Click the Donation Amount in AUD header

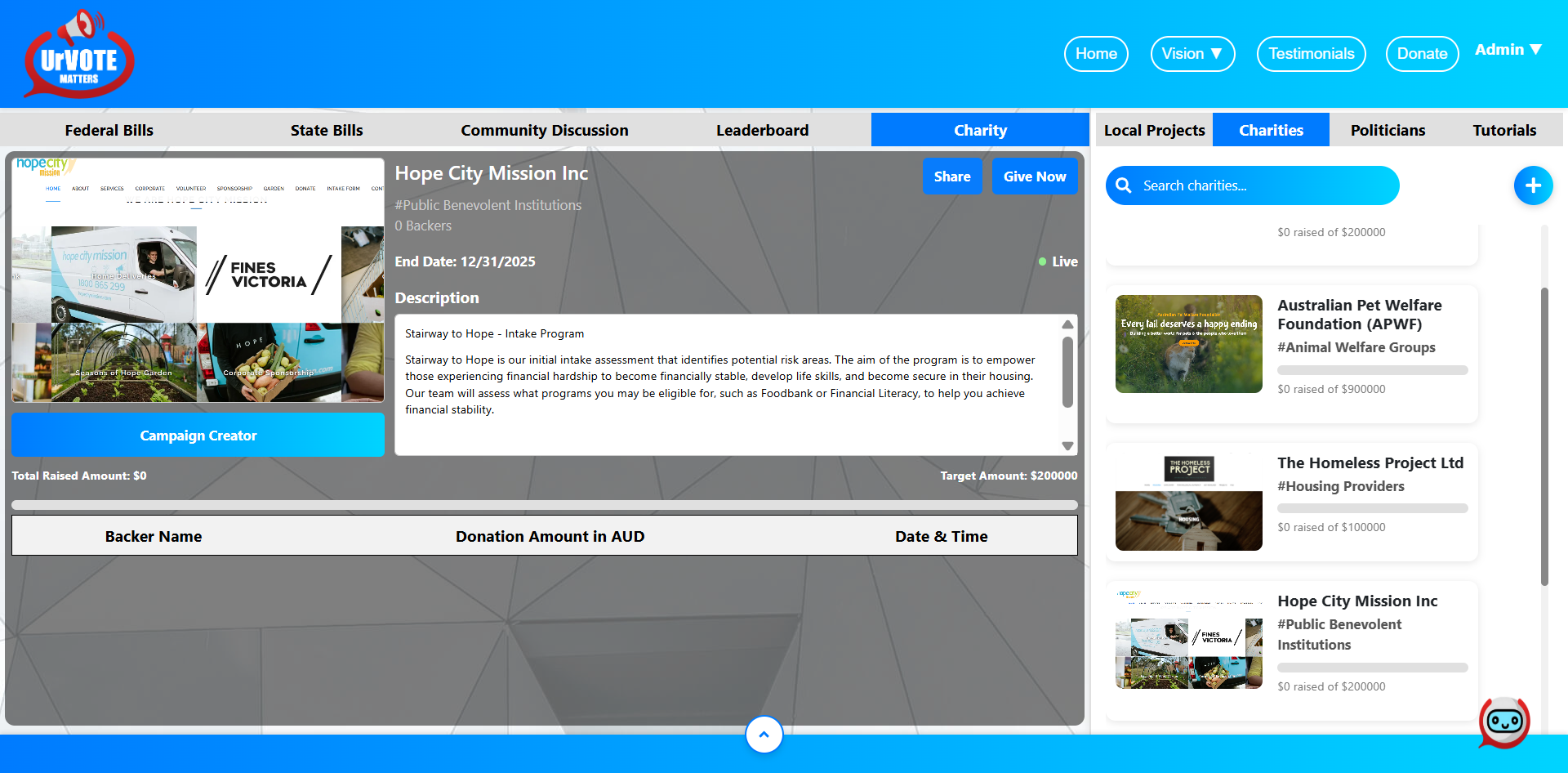click(550, 536)
